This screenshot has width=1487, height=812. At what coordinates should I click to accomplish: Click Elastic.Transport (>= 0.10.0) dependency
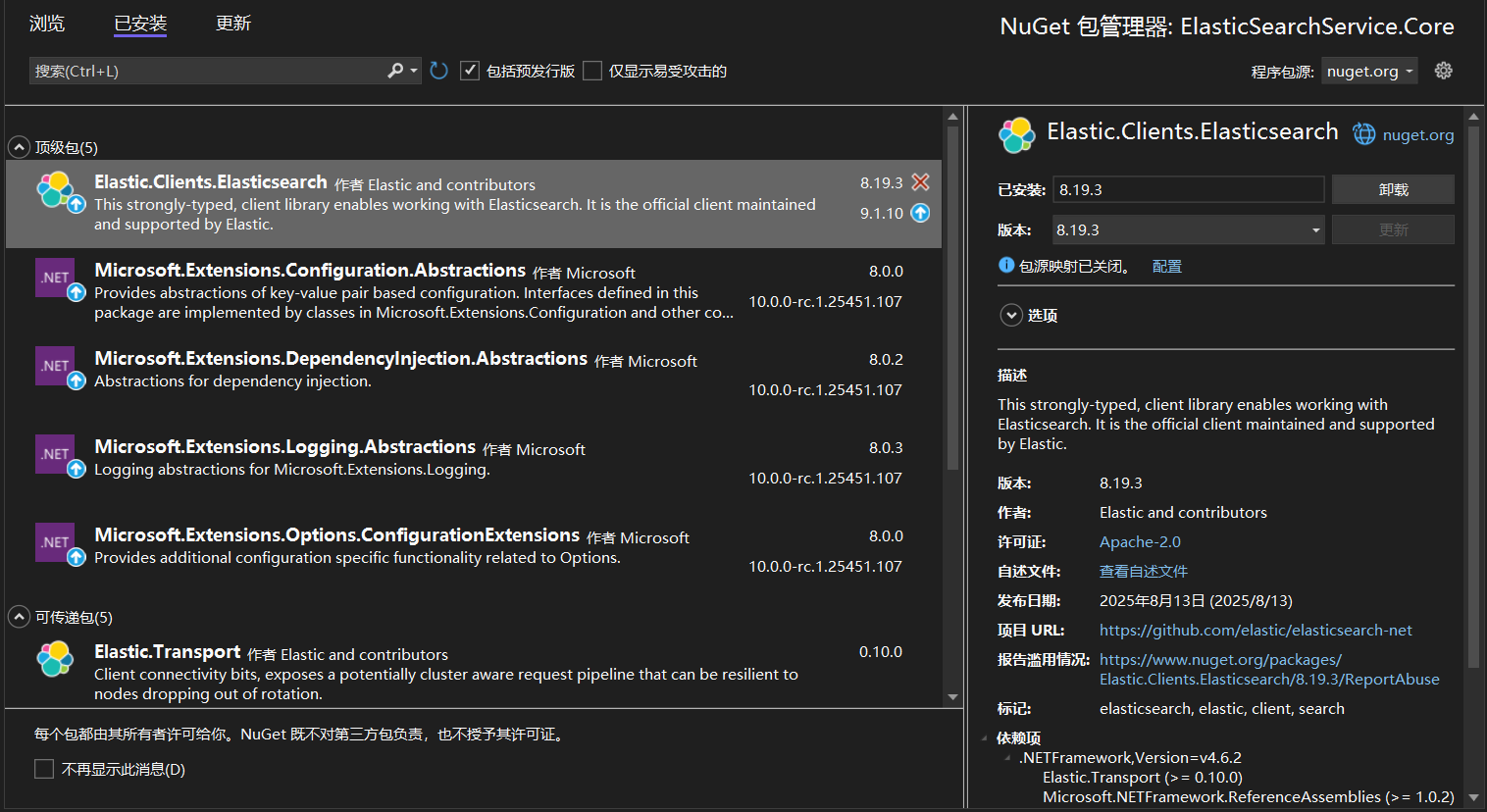pyautogui.click(x=1143, y=777)
